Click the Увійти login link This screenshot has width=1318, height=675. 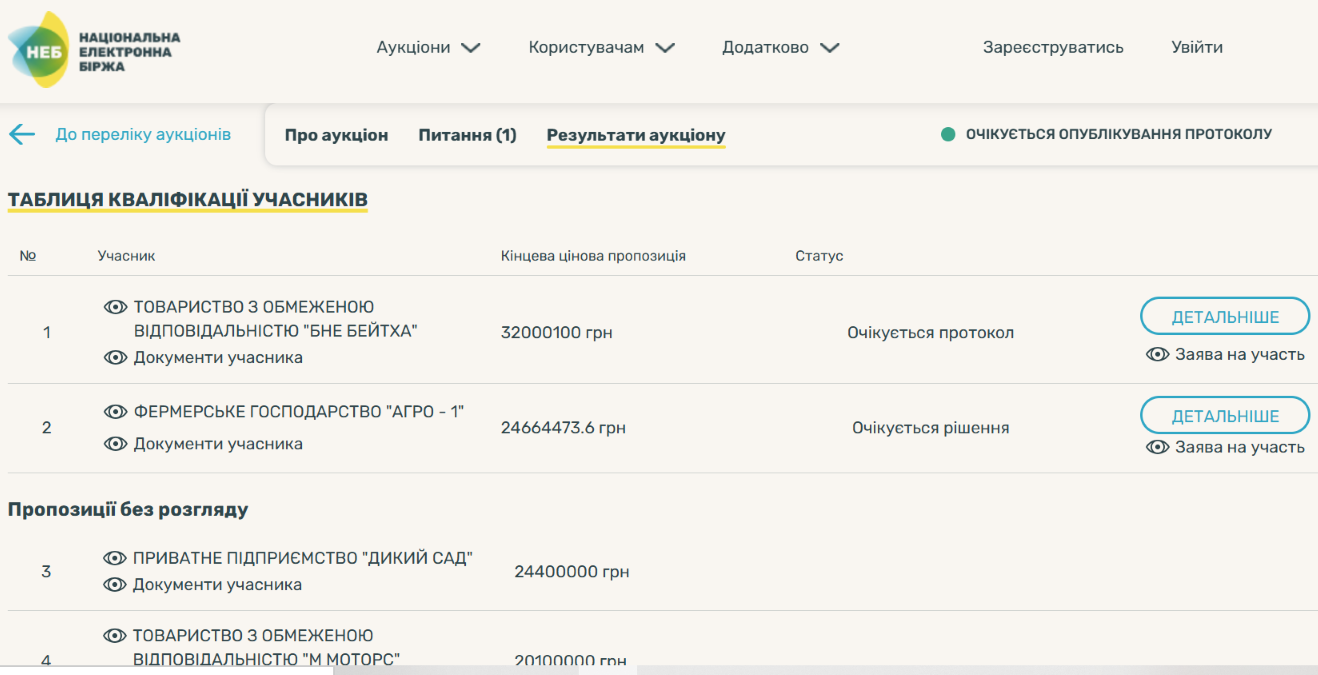pyautogui.click(x=1197, y=47)
